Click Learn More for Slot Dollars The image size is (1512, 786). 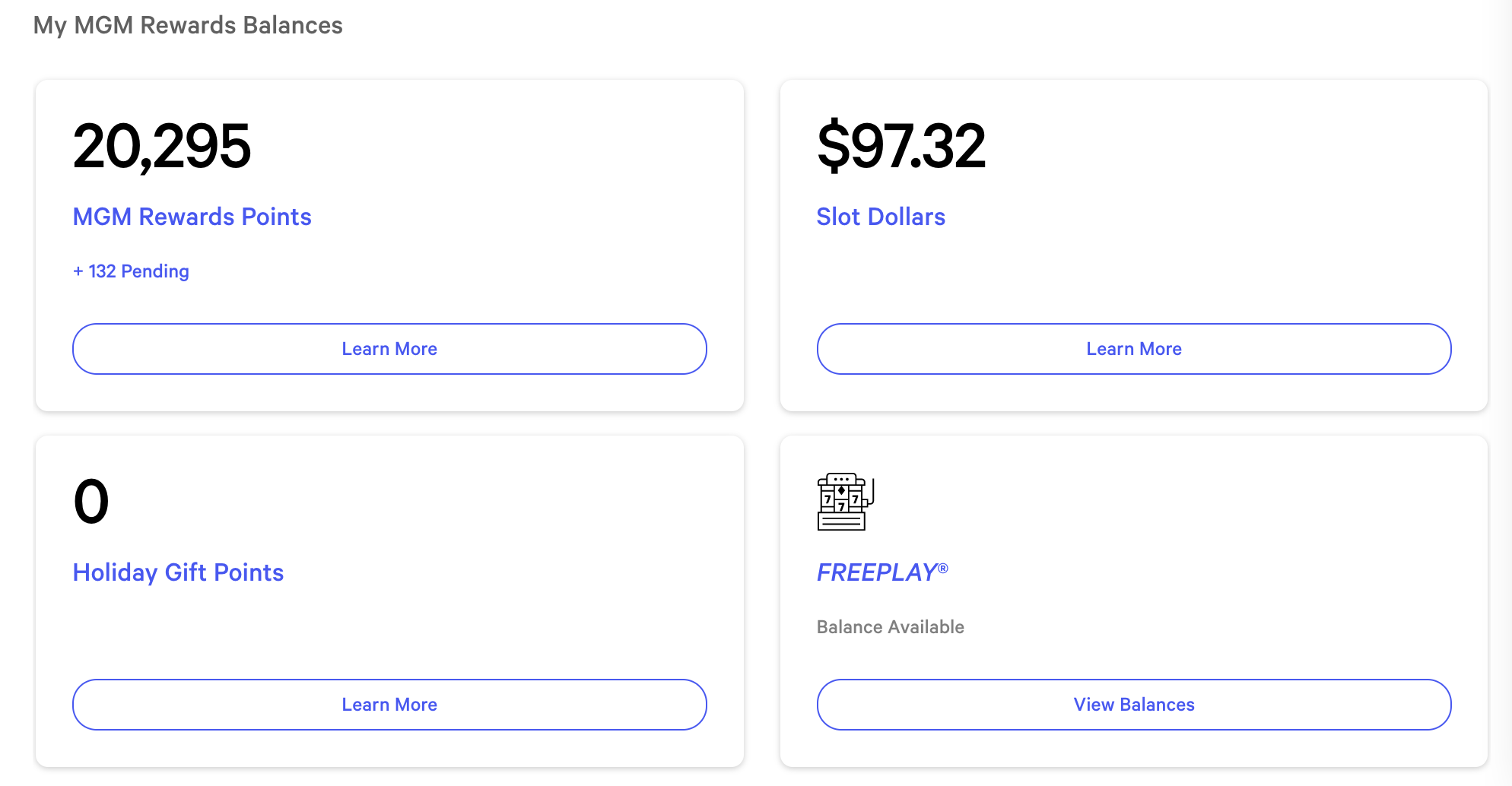coord(1132,349)
